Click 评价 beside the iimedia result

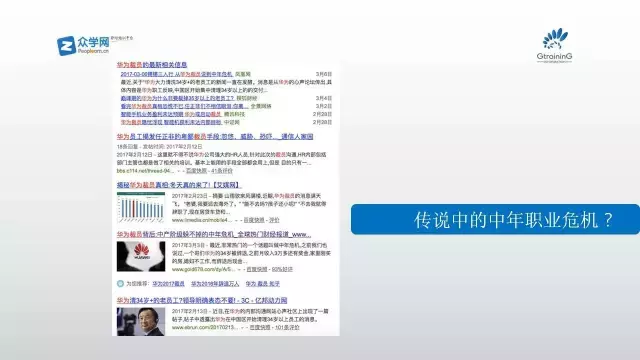pyautogui.click(x=274, y=220)
